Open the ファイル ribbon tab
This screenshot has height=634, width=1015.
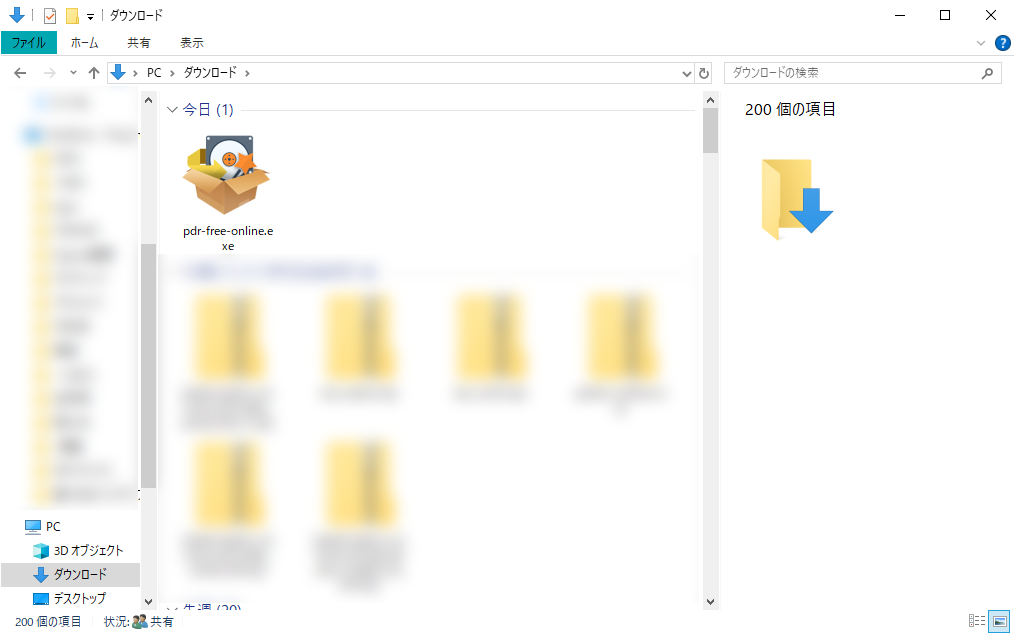pos(28,43)
